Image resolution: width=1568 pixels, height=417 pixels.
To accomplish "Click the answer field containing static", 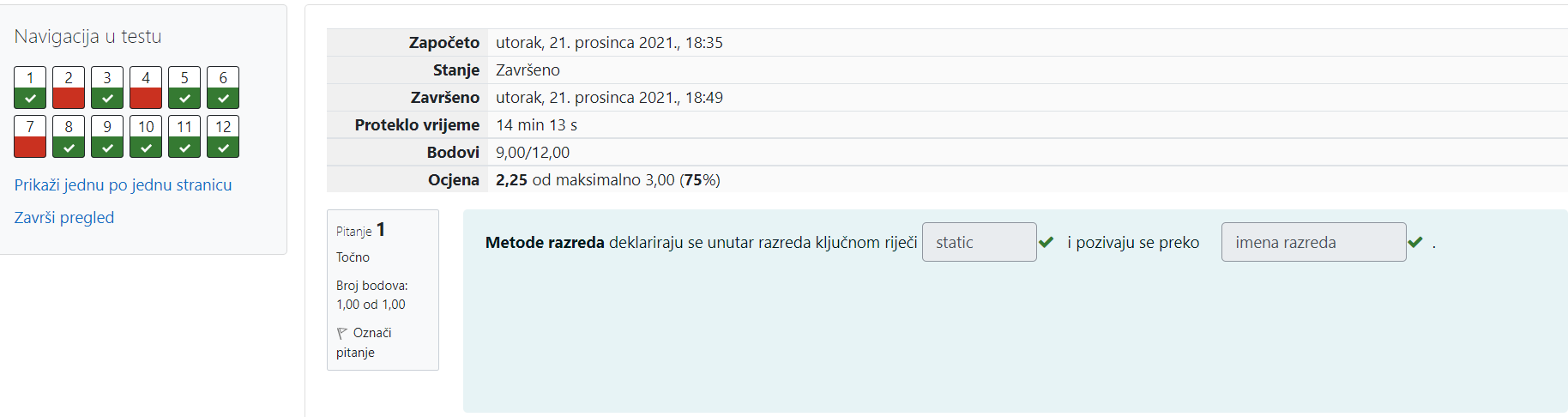I will coord(980,242).
